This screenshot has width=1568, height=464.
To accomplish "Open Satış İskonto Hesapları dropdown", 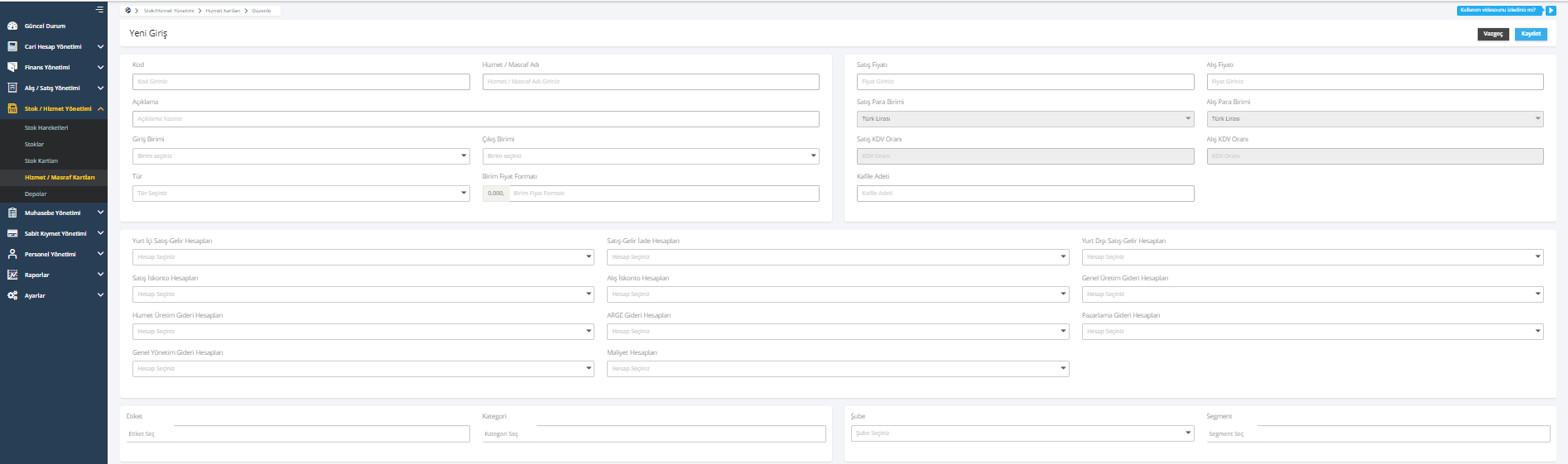I will (x=363, y=294).
